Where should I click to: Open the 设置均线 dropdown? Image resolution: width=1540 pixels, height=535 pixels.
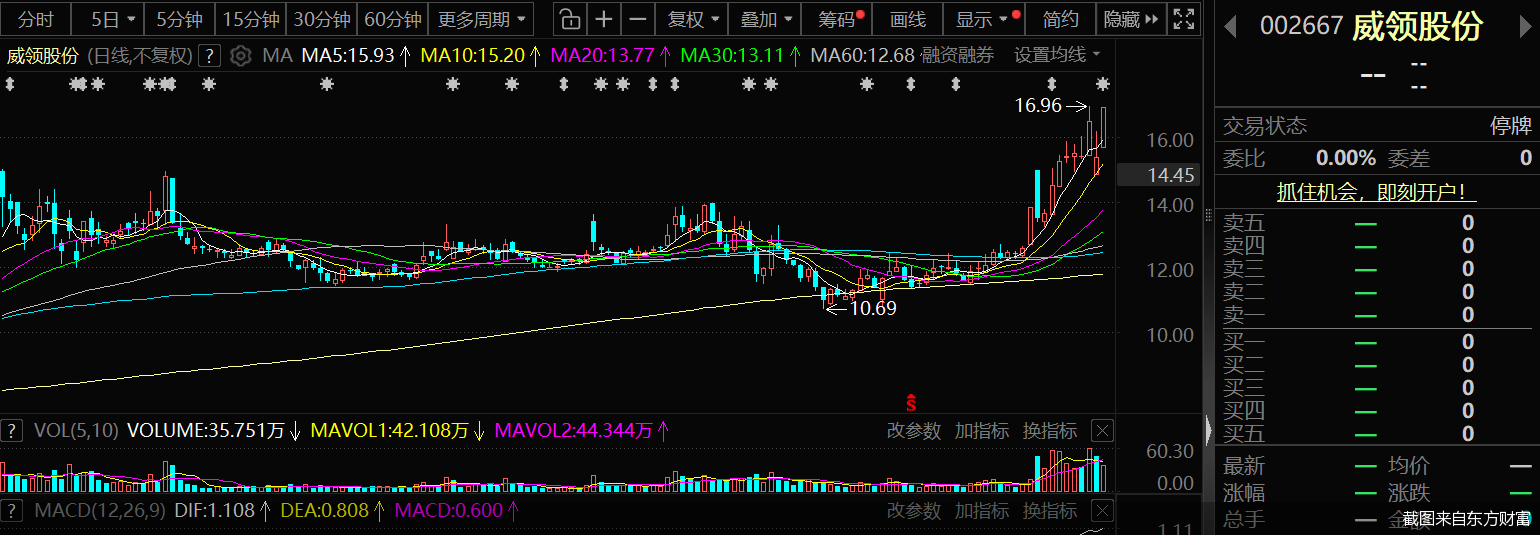click(1057, 55)
